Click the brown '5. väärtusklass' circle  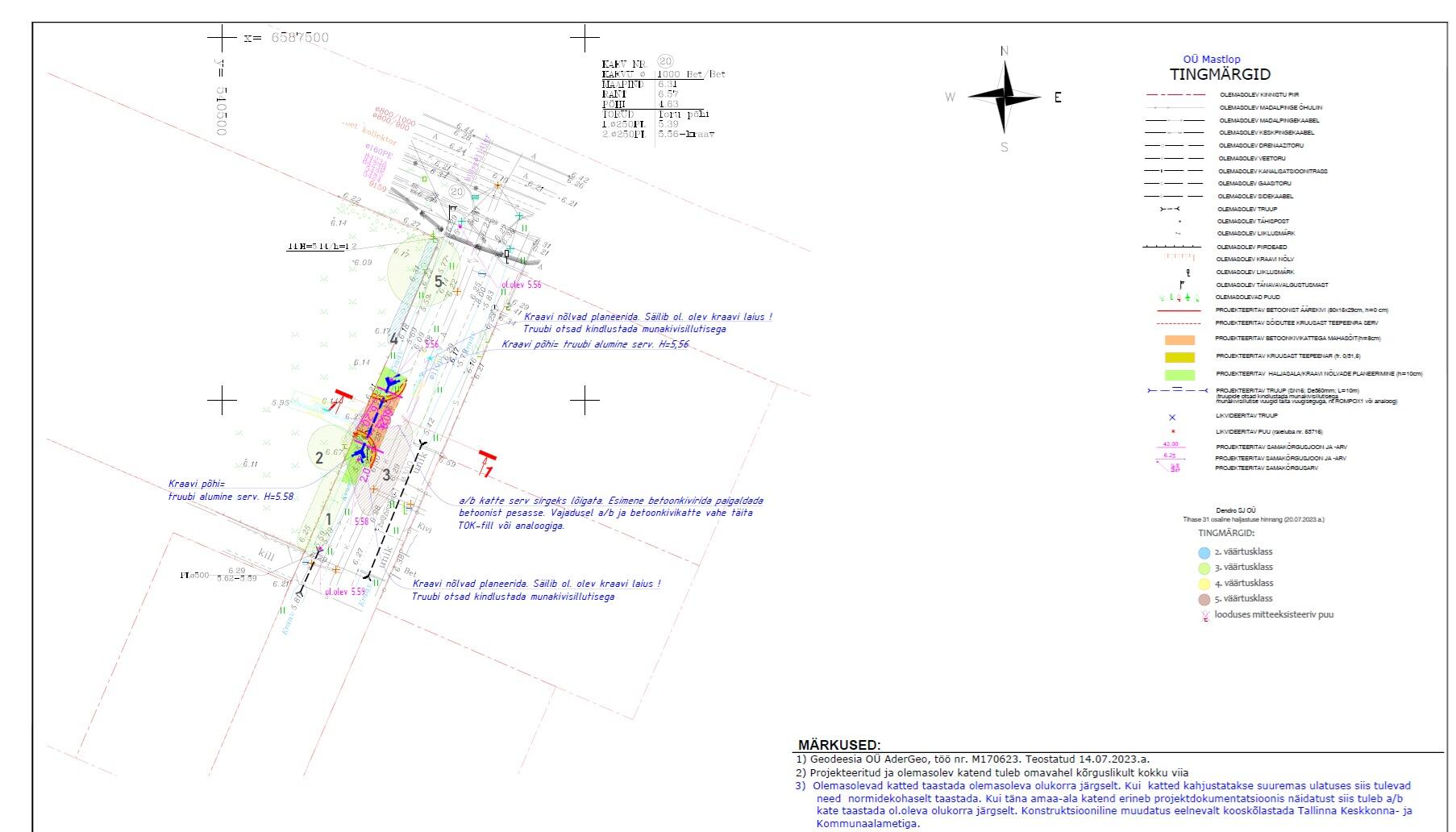1204,600
